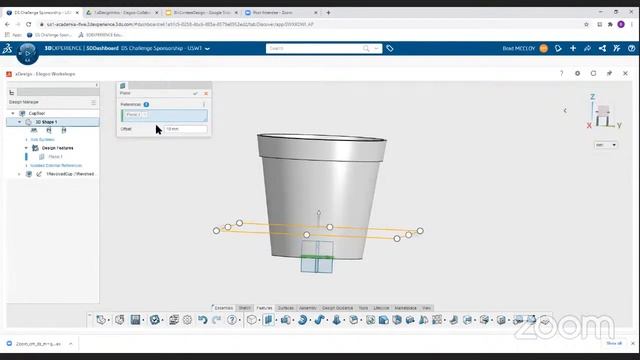The height and width of the screenshot is (360, 640).
Task: Expand the RevolvedCup tree node
Action: [x=19, y=174]
